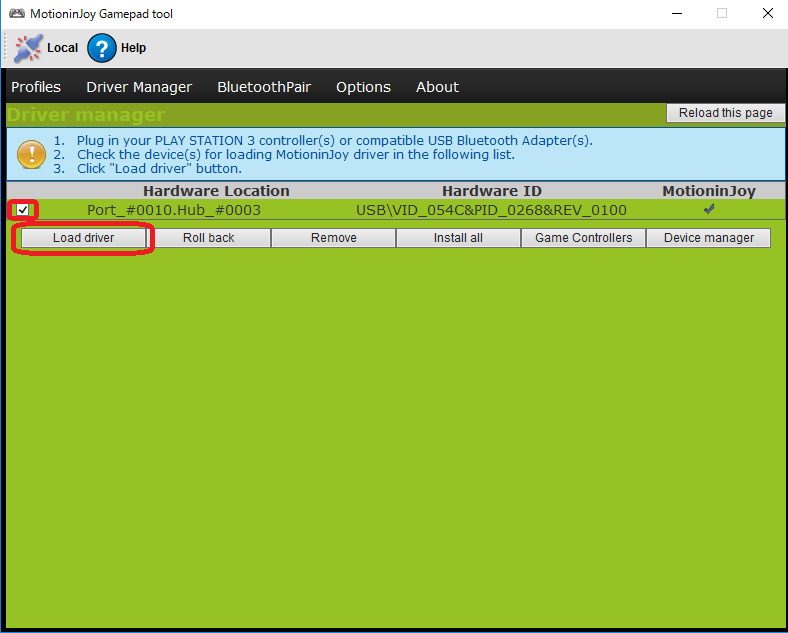
Task: Click the yellow exclamation warning icon
Action: (31, 154)
